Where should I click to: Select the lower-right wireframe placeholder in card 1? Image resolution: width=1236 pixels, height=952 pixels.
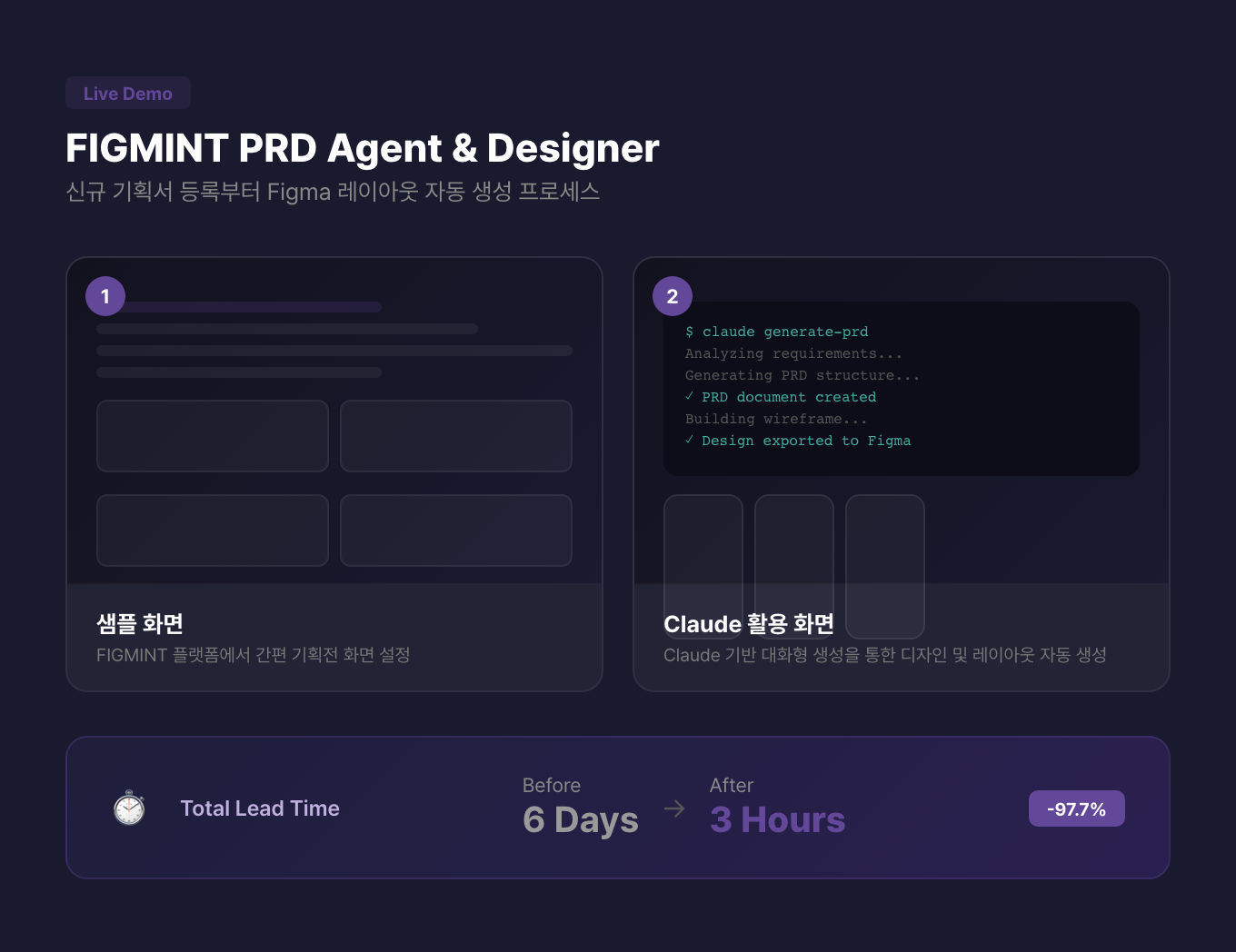[456, 531]
